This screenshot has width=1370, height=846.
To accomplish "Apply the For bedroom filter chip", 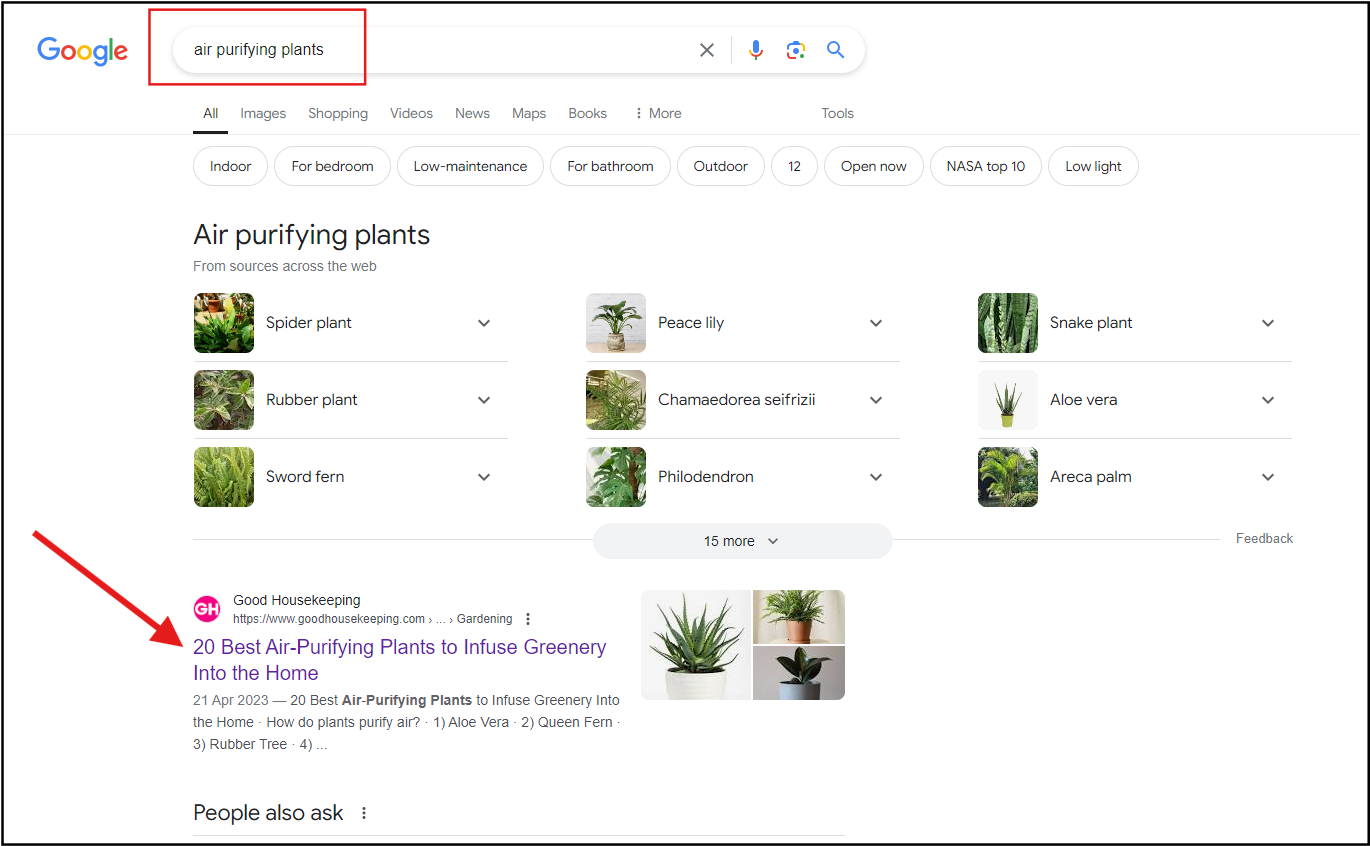I will click(332, 166).
